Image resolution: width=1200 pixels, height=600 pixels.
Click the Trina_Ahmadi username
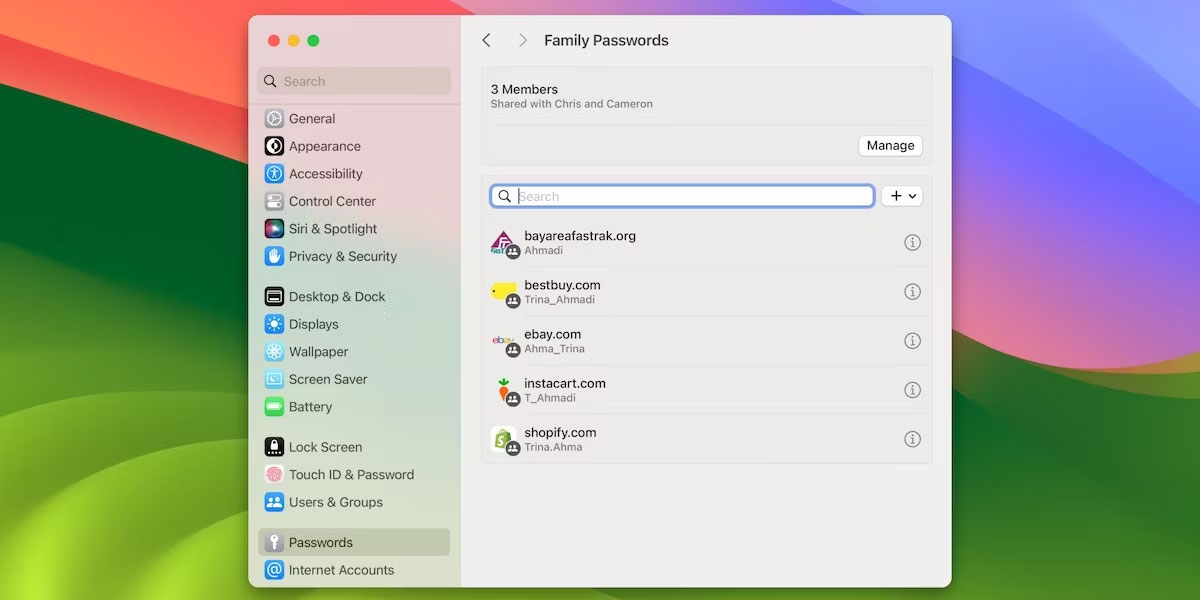click(x=559, y=300)
